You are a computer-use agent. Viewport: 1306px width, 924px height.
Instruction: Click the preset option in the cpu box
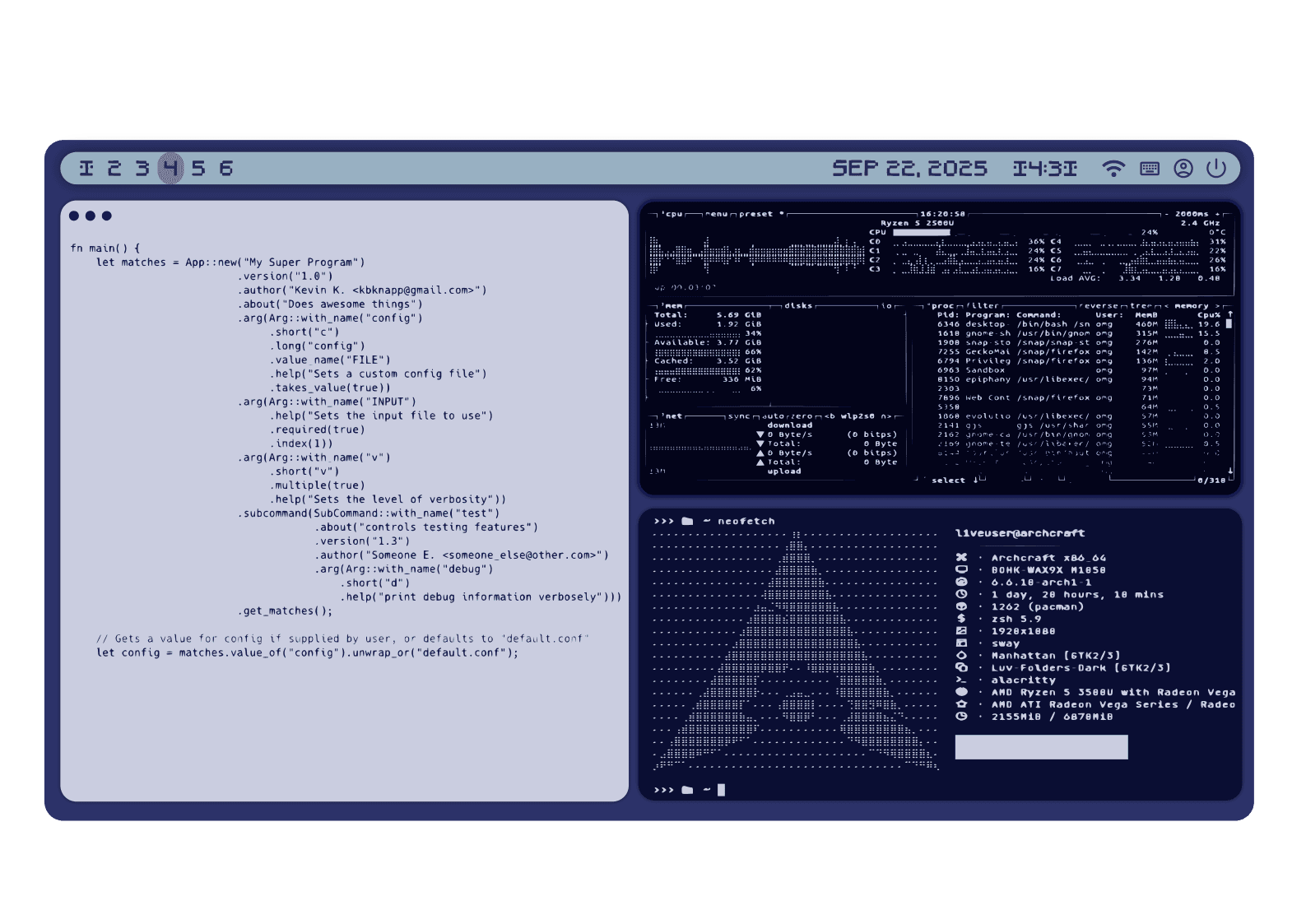[x=756, y=214]
